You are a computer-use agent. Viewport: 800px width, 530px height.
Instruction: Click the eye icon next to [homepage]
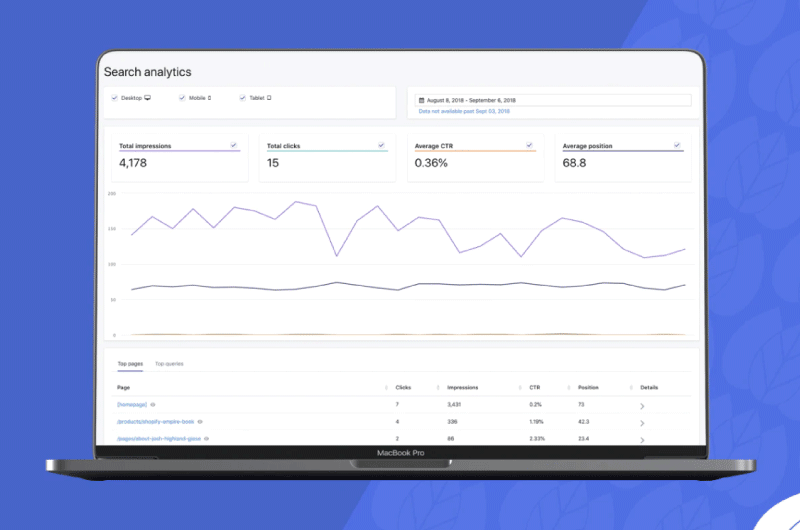pos(153,405)
